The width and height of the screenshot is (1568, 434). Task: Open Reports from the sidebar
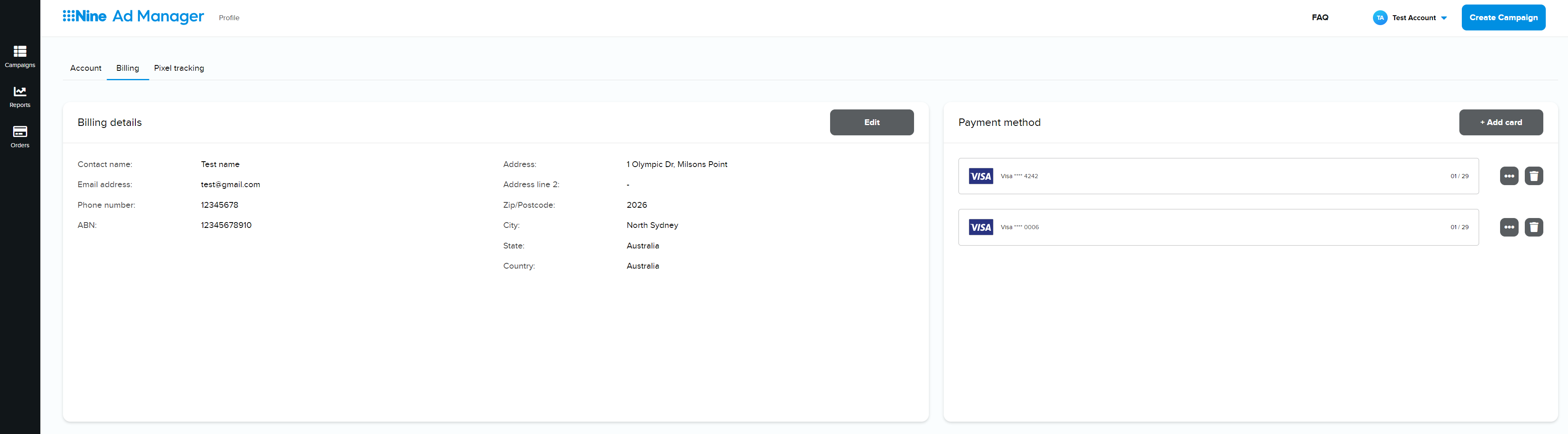[x=20, y=97]
